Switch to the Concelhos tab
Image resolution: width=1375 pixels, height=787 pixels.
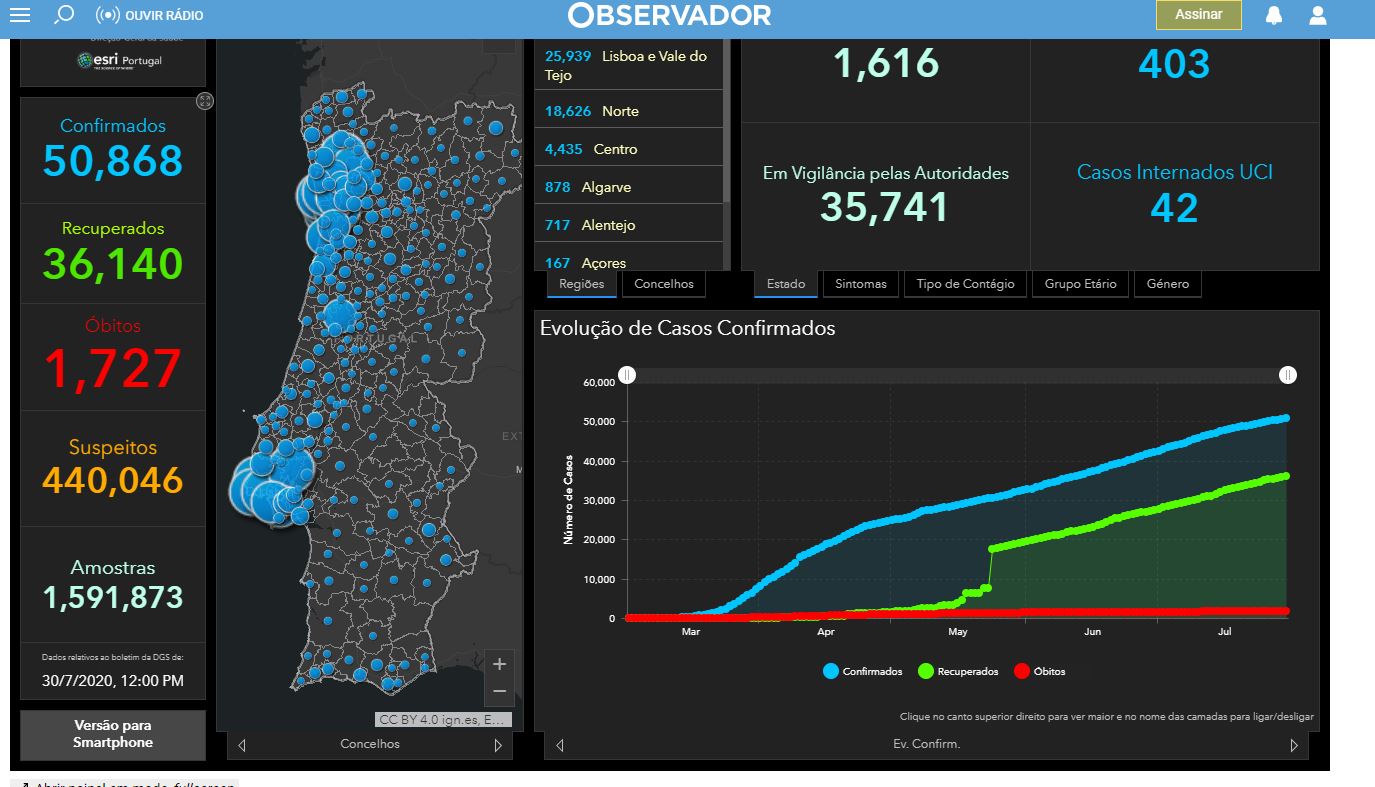click(664, 284)
